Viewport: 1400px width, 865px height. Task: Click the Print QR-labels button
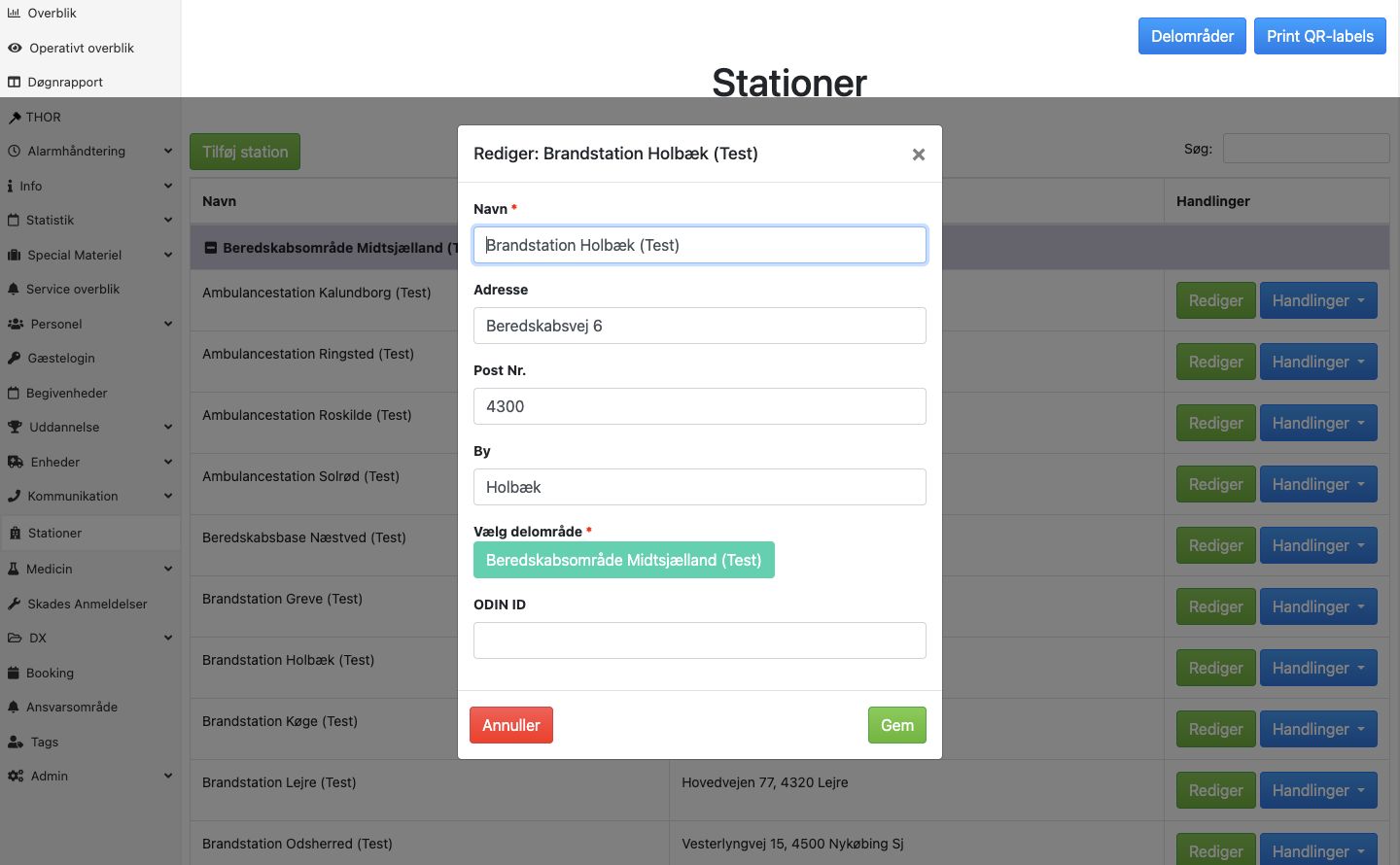pos(1320,37)
